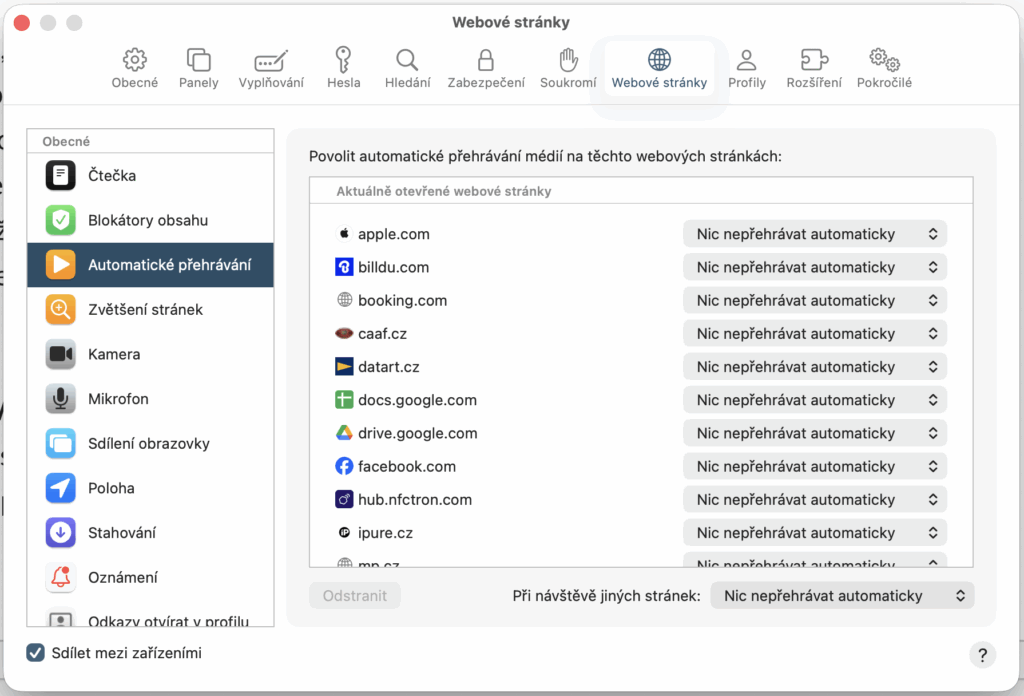Change autoplay setting for datart.cz
Image resolution: width=1024 pixels, height=696 pixels.
[814, 367]
